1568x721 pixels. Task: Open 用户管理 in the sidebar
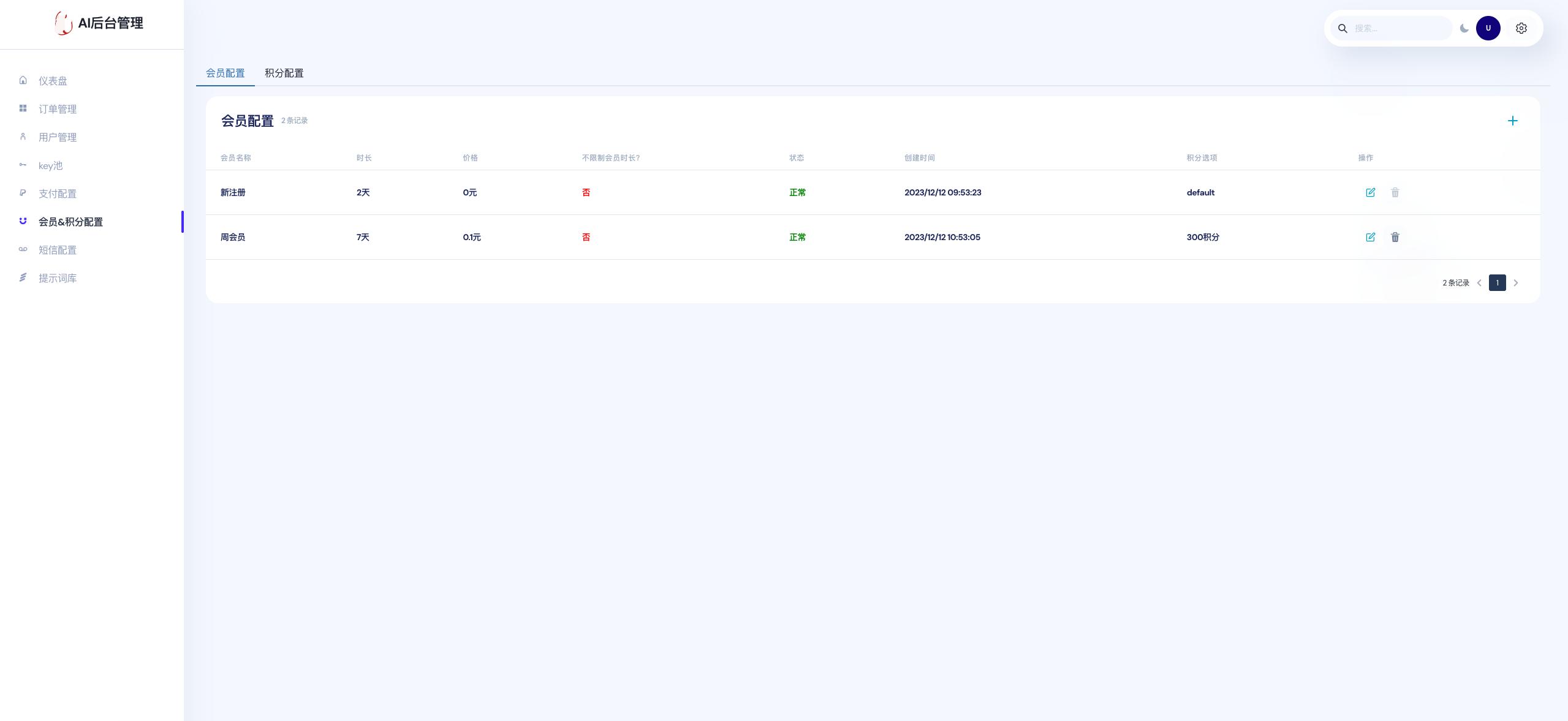point(58,137)
